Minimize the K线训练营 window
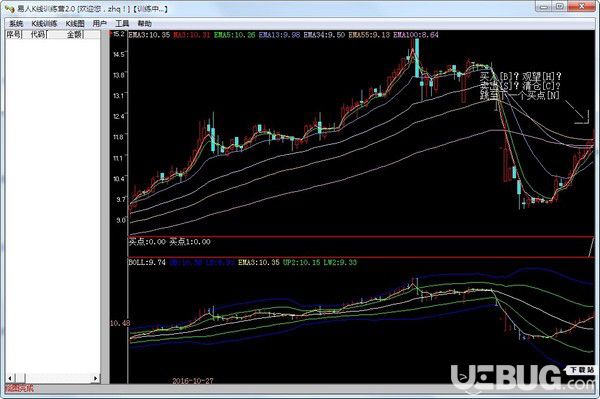 click(544, 7)
